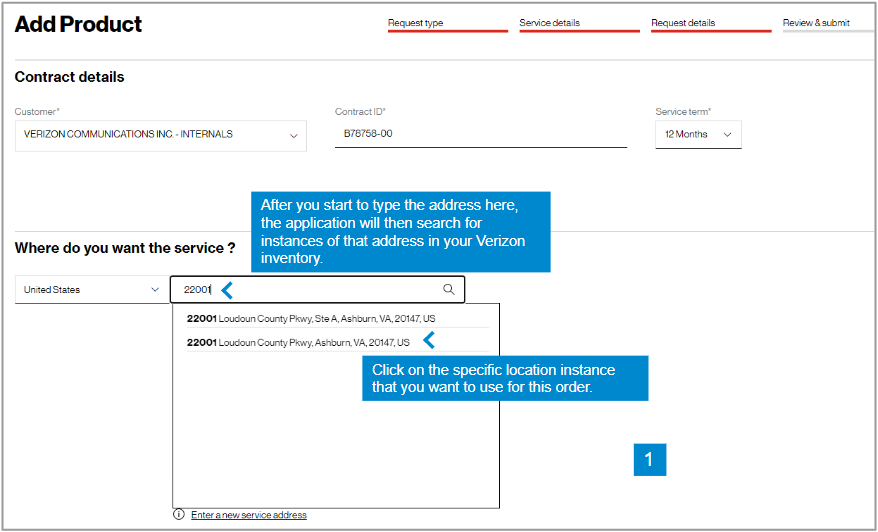Click the blue arrow beside second address suggestion

429,341
